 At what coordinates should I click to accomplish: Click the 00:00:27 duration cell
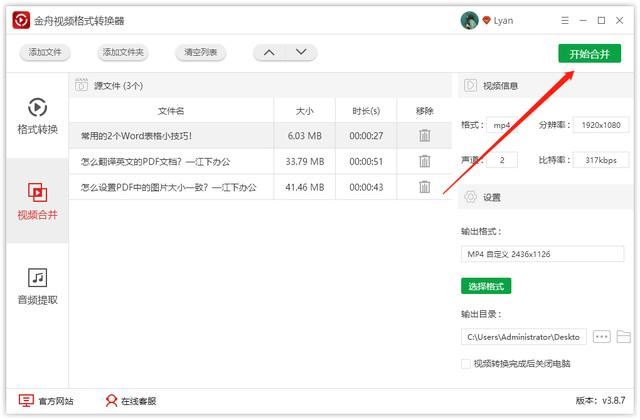pos(366,136)
